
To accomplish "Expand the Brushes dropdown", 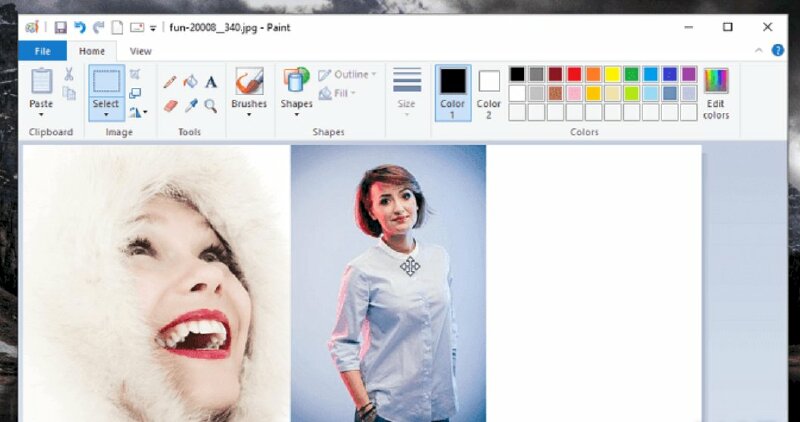I will click(249, 115).
